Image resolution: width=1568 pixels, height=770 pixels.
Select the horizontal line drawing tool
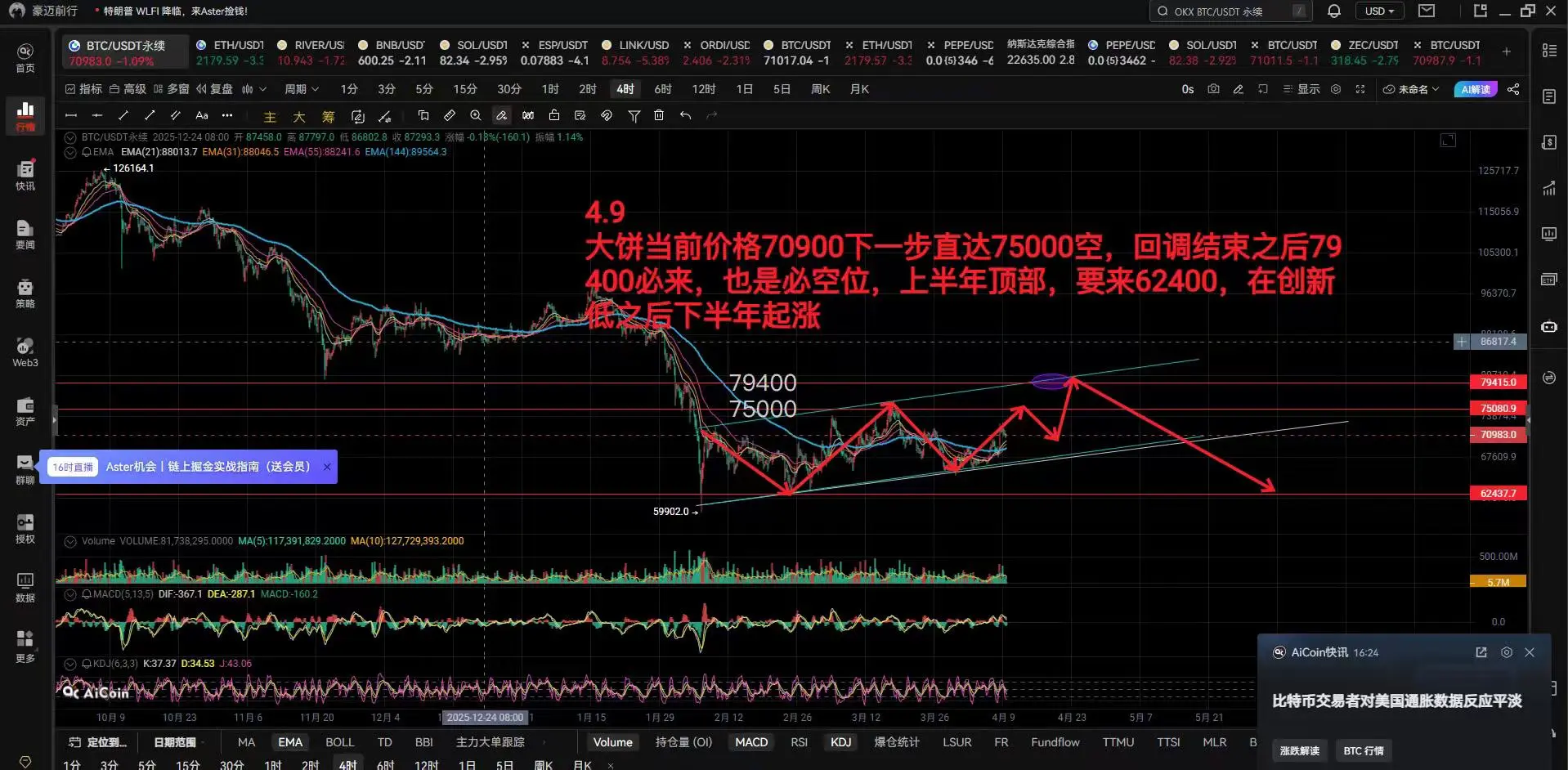(x=71, y=115)
